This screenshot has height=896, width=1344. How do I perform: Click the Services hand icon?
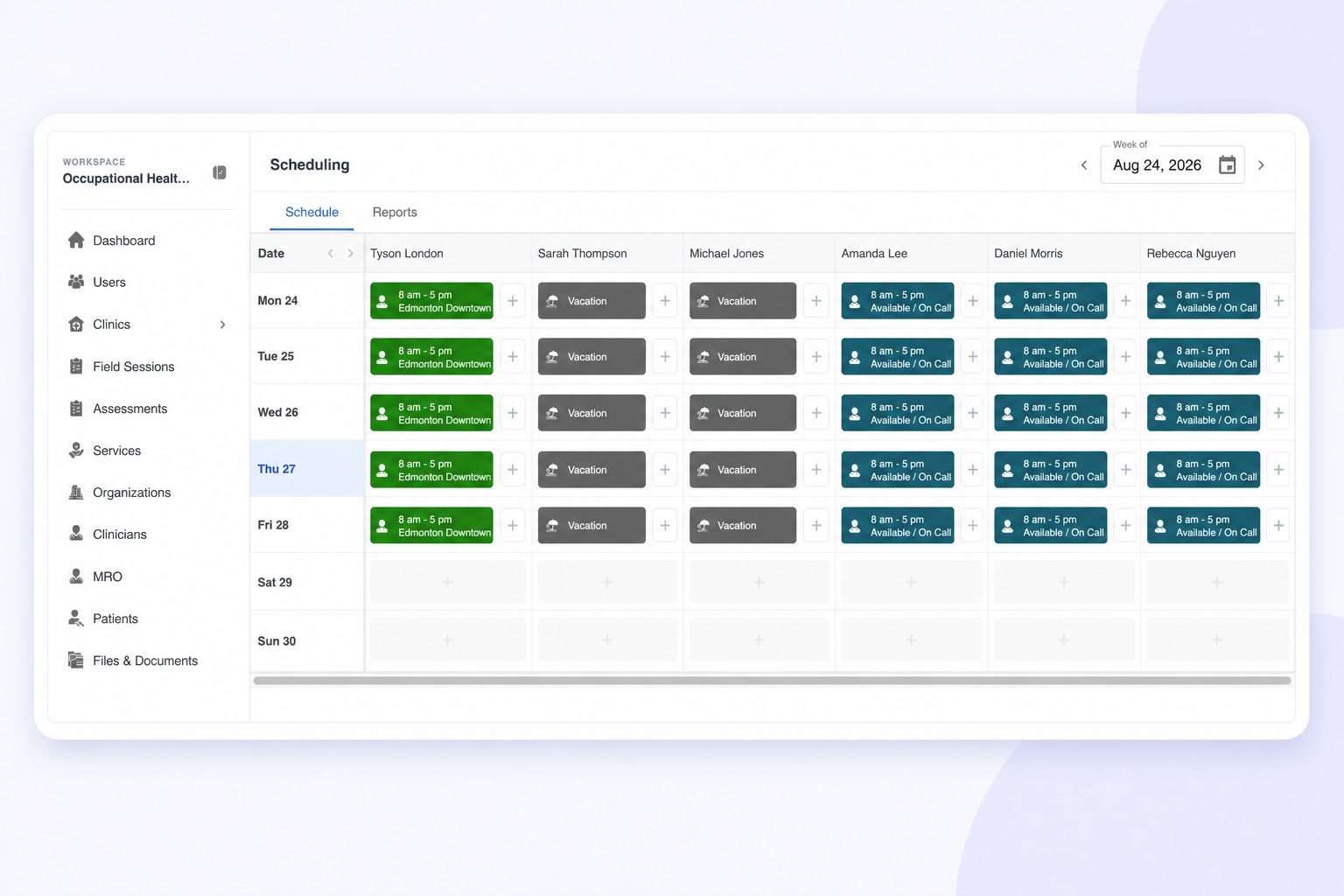[x=76, y=450]
